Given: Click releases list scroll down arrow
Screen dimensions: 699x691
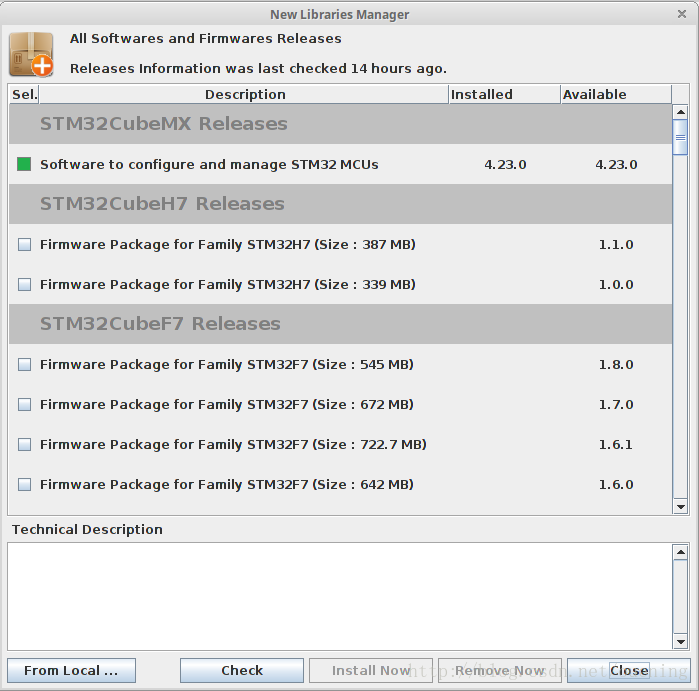Looking at the screenshot, I should (680, 506).
